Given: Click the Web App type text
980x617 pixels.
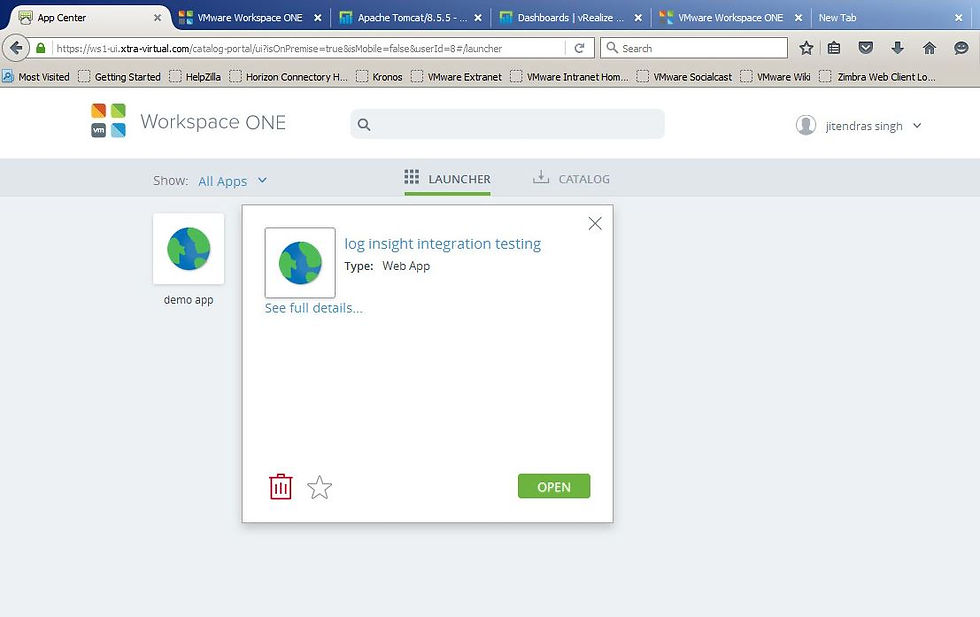Looking at the screenshot, I should click(x=406, y=266).
